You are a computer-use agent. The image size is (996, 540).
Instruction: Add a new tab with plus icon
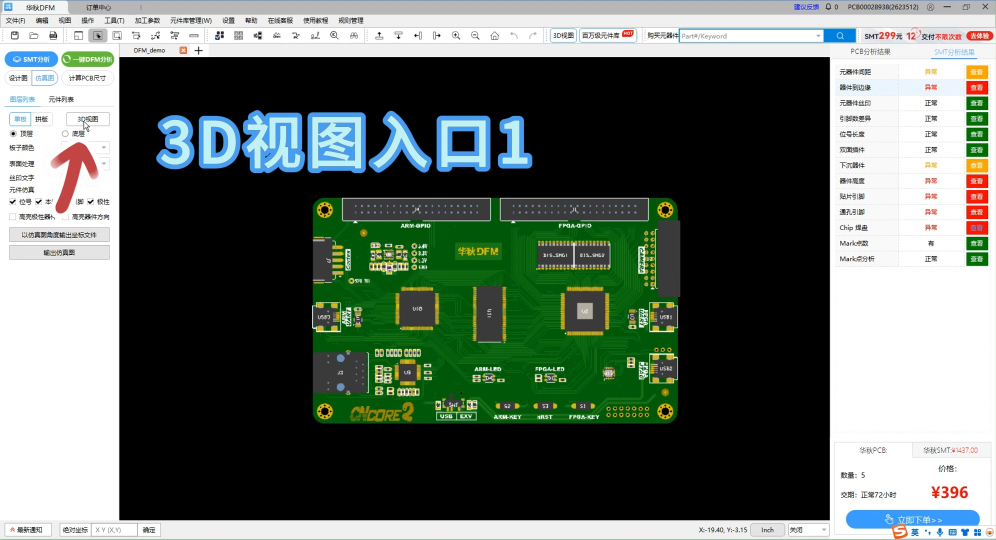tap(198, 50)
